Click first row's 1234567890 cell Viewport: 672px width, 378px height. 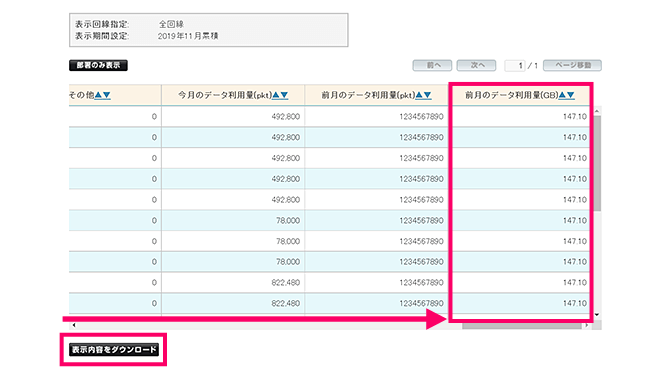click(376, 117)
